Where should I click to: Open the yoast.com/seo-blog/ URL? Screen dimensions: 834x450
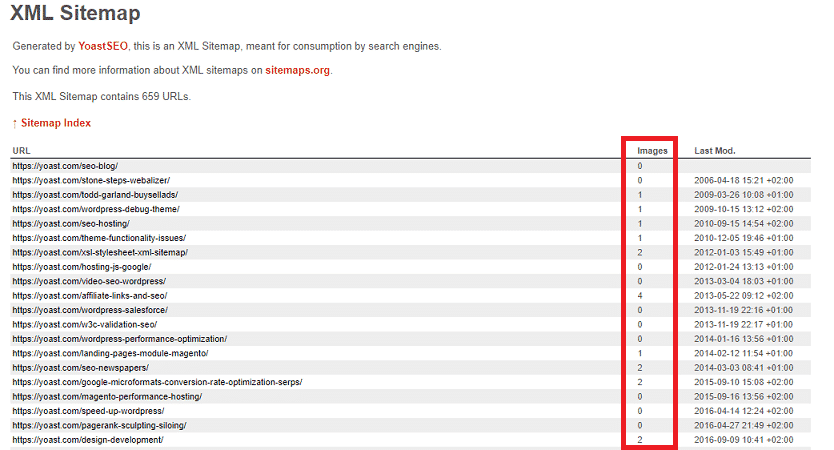tap(65, 166)
